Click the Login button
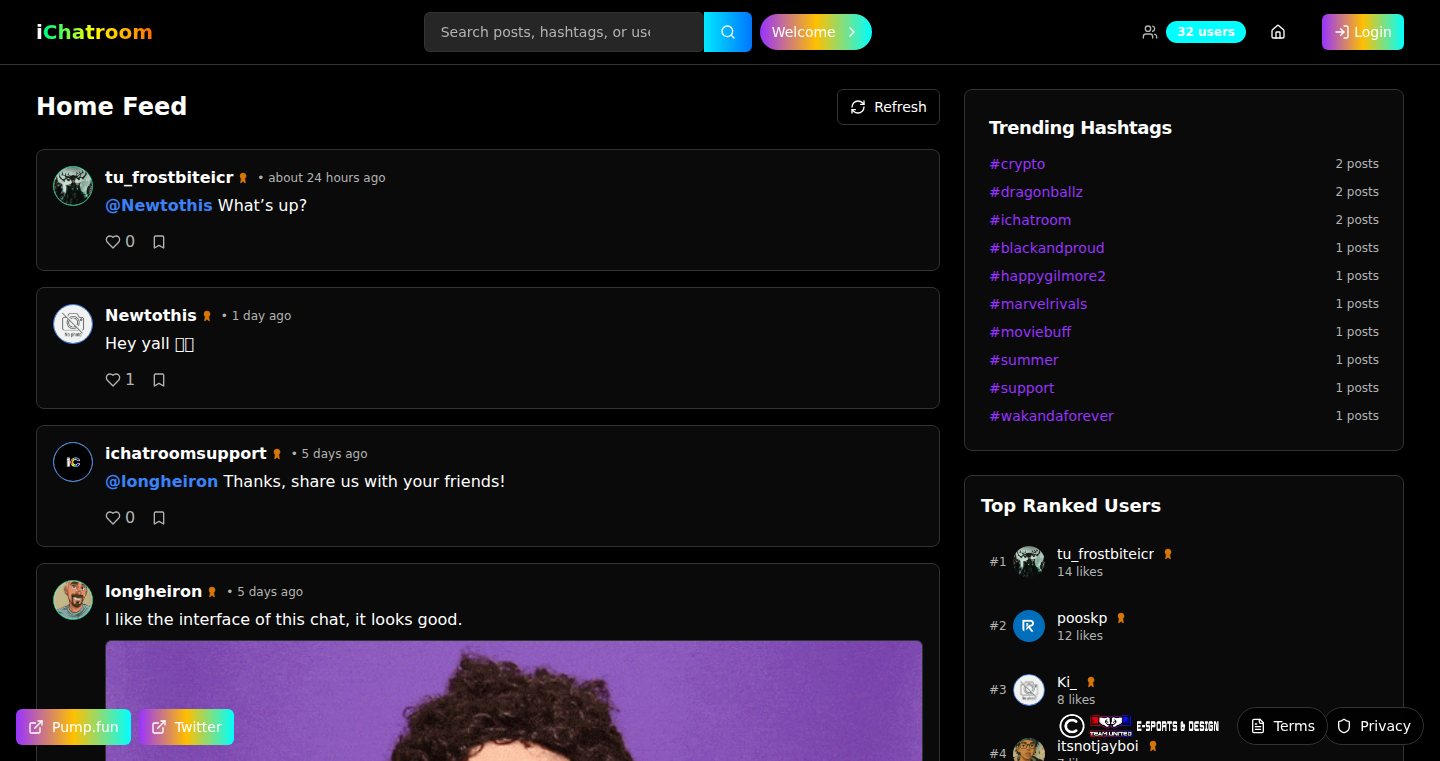 click(1363, 32)
